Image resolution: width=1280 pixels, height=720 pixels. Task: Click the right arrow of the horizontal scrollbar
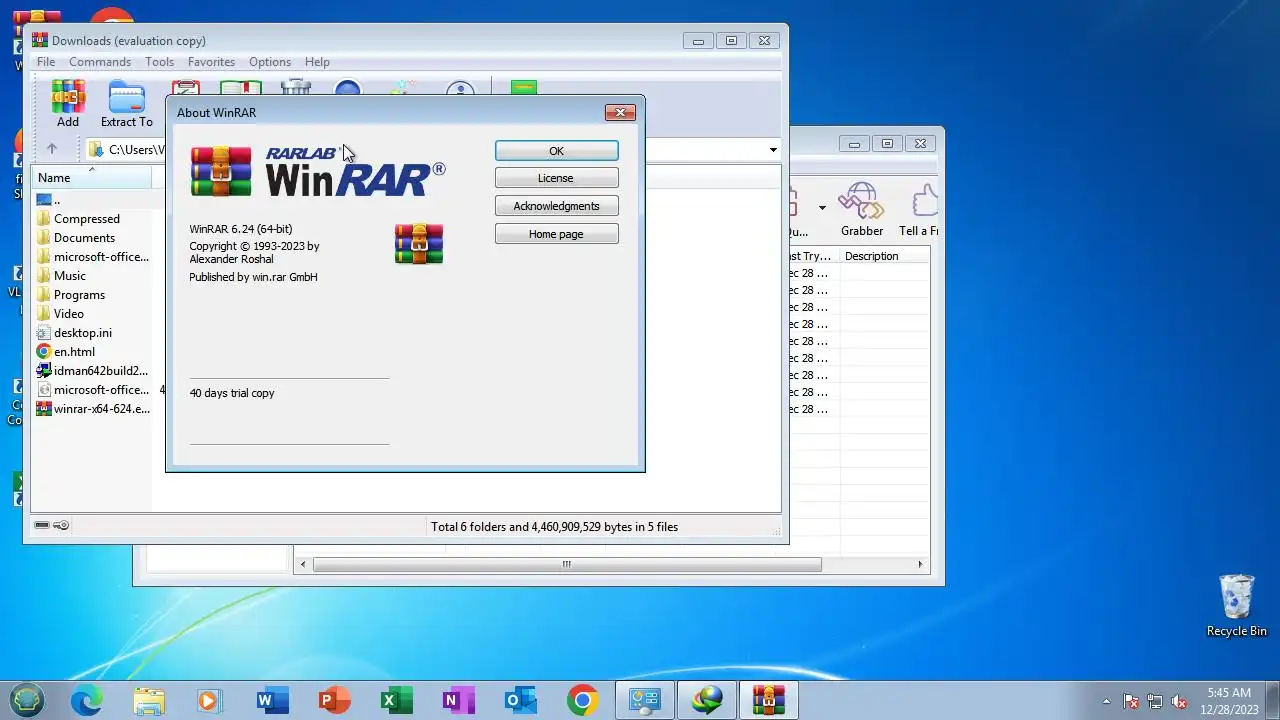pos(920,564)
